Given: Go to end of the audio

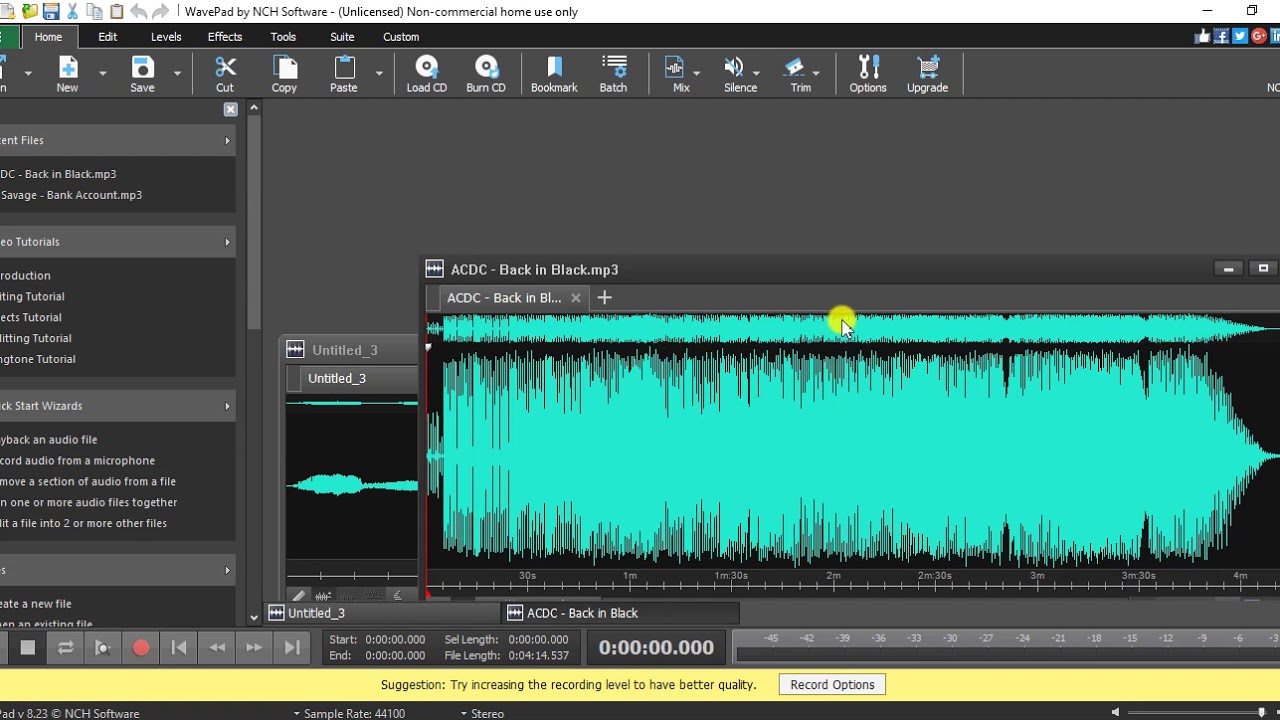Looking at the screenshot, I should coord(292,648).
